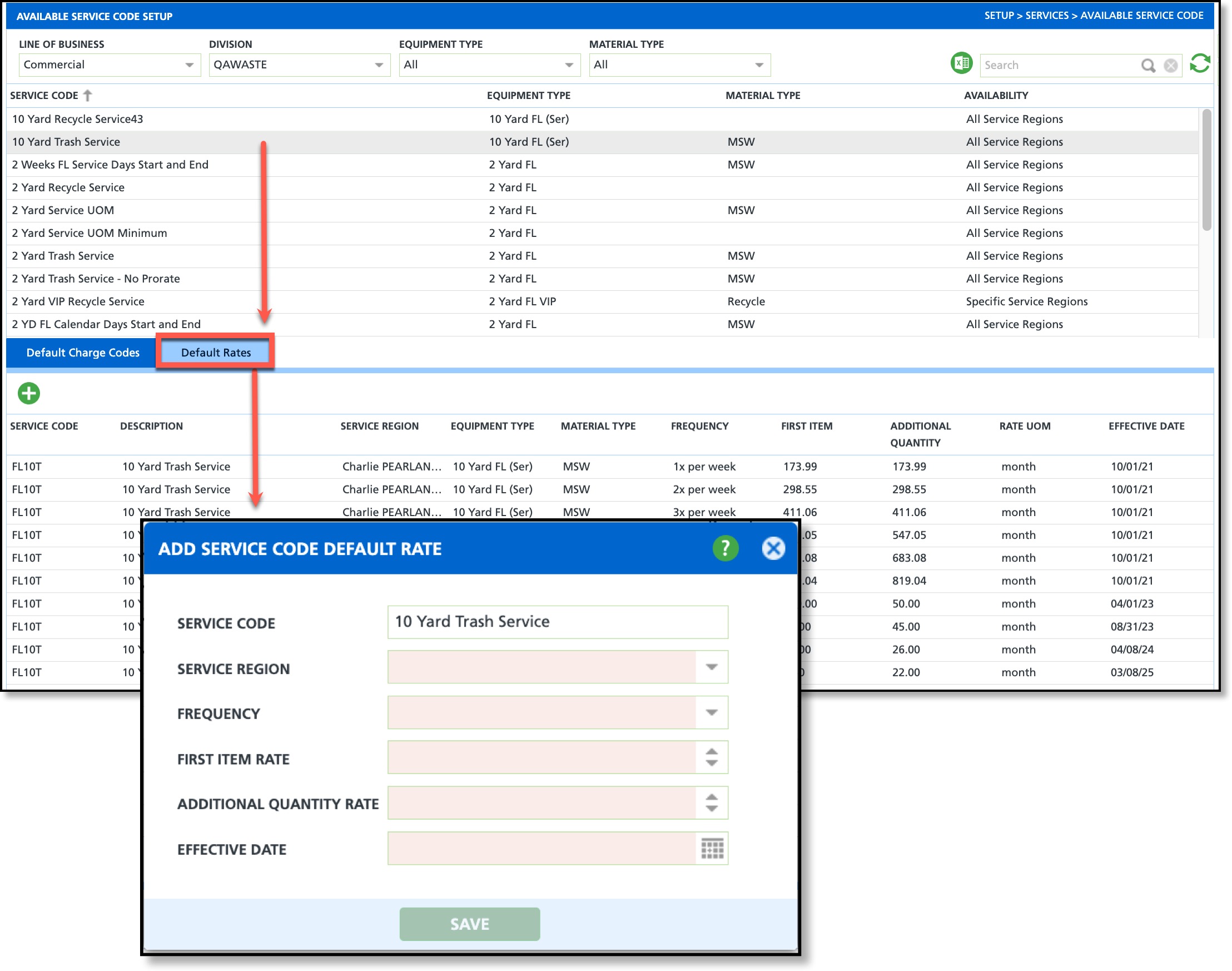
Task: Sort by the Service Code column arrow
Action: (x=87, y=95)
